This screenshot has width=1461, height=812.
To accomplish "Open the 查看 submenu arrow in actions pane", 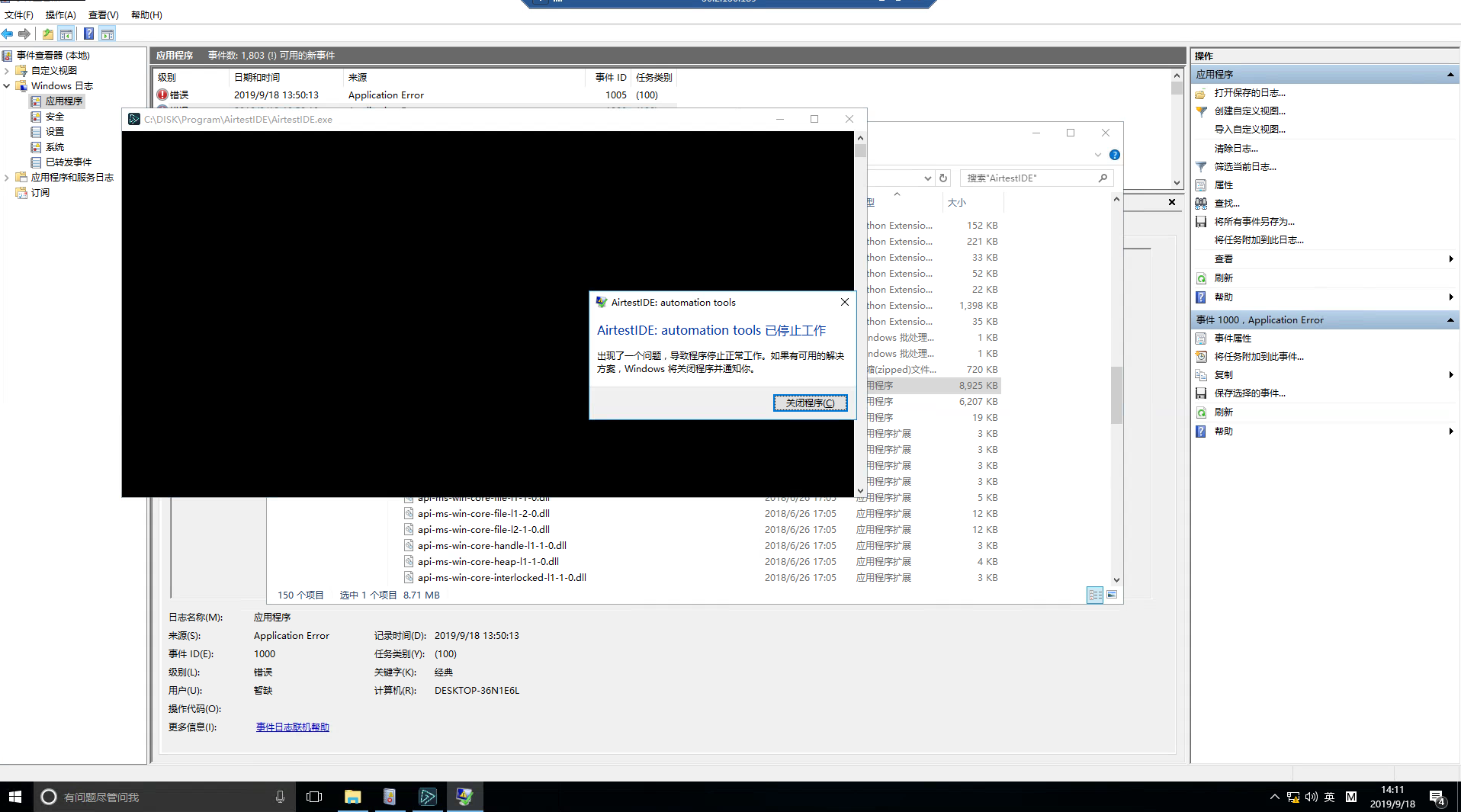I will coord(1450,259).
